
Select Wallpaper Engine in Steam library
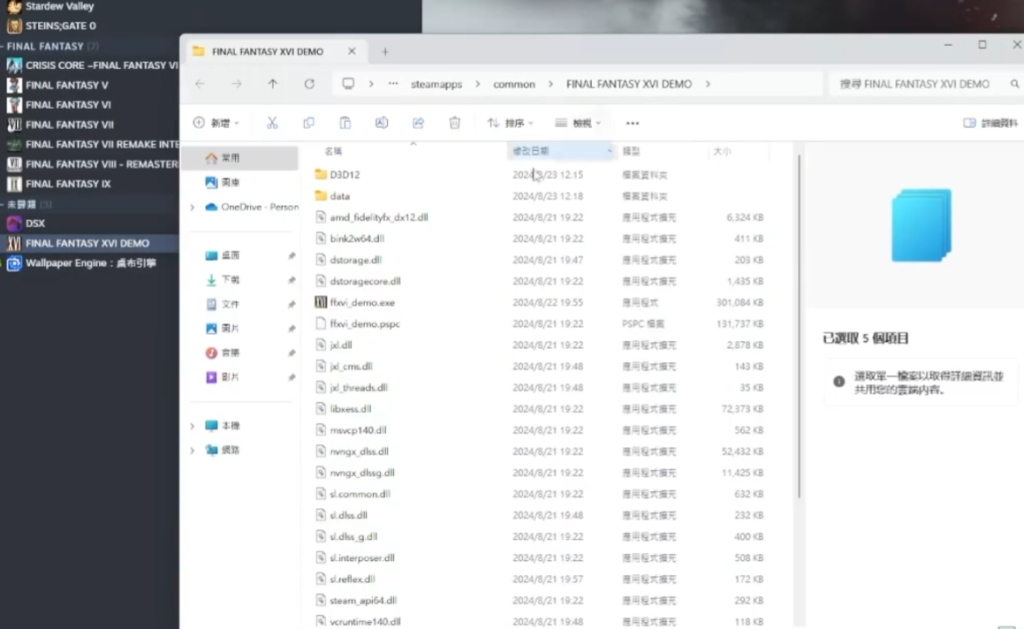click(x=89, y=263)
